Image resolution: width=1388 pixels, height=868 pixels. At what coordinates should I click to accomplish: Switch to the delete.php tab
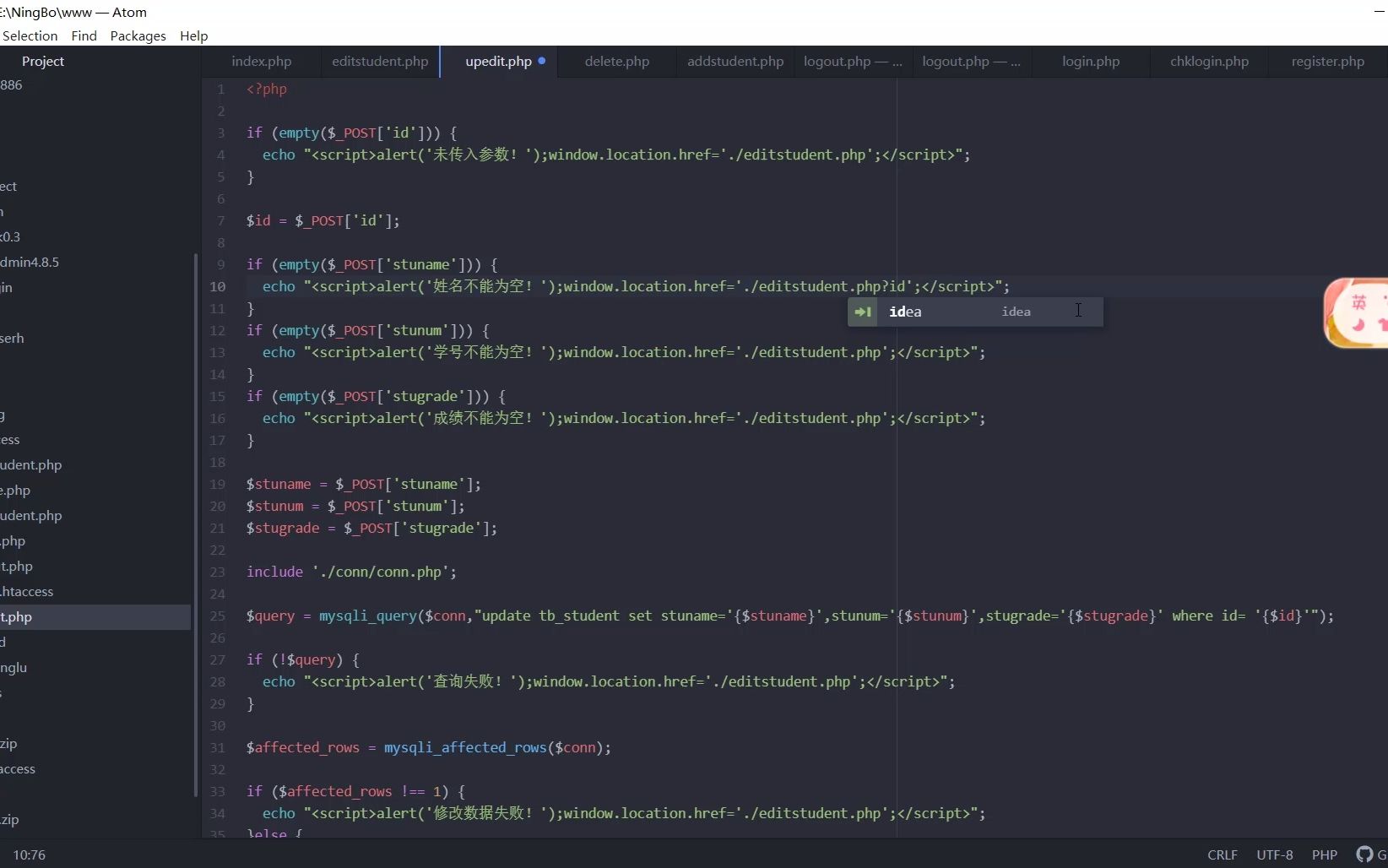click(616, 61)
